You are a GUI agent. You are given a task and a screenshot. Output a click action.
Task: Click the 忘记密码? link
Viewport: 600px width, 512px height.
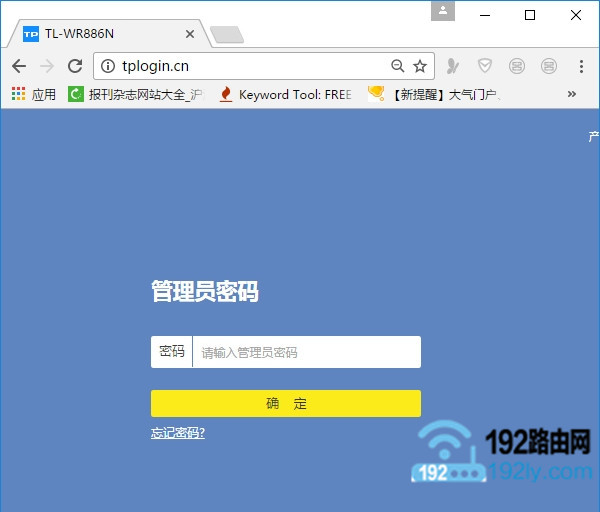coord(178,433)
